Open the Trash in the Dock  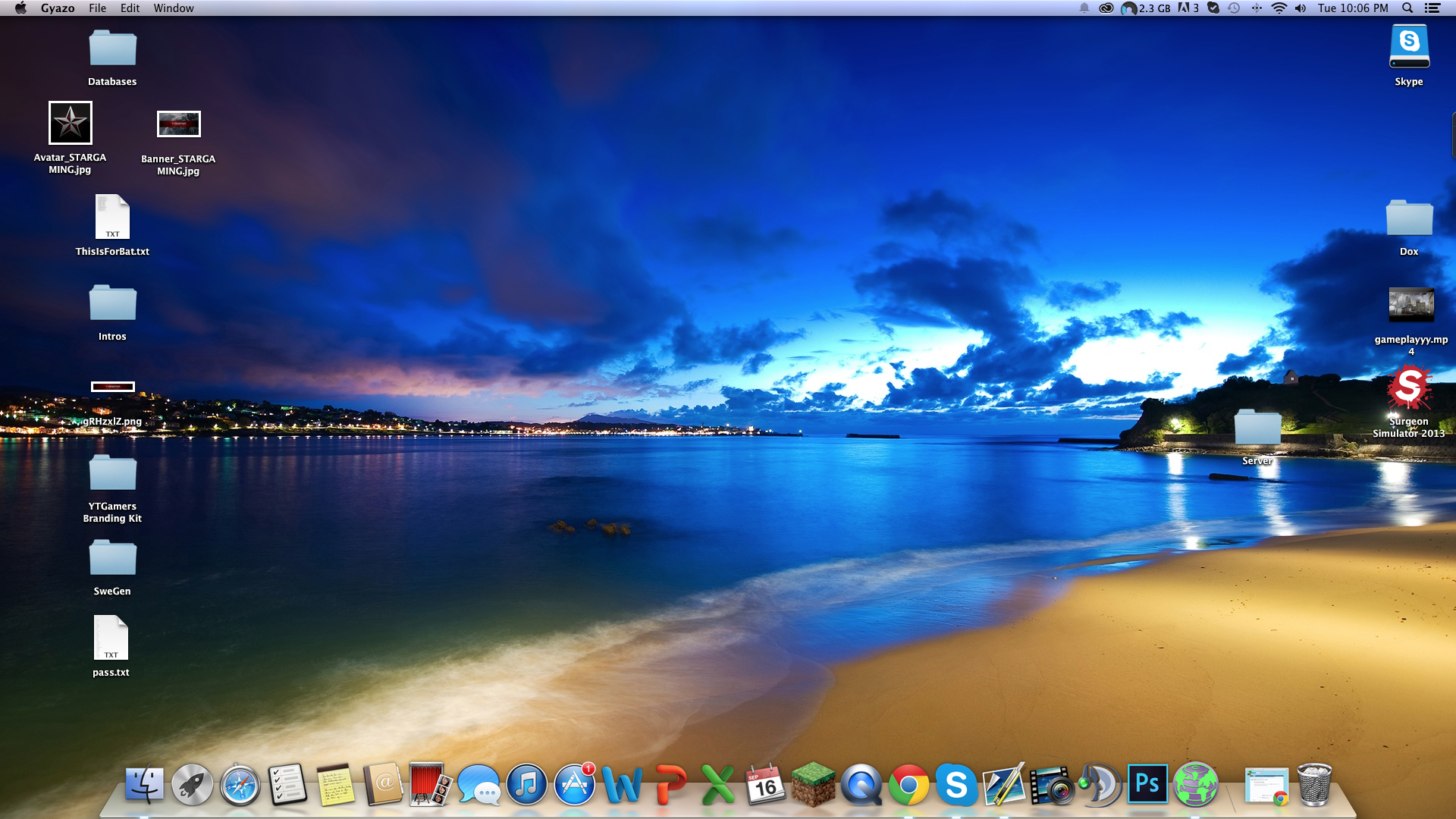(1314, 785)
